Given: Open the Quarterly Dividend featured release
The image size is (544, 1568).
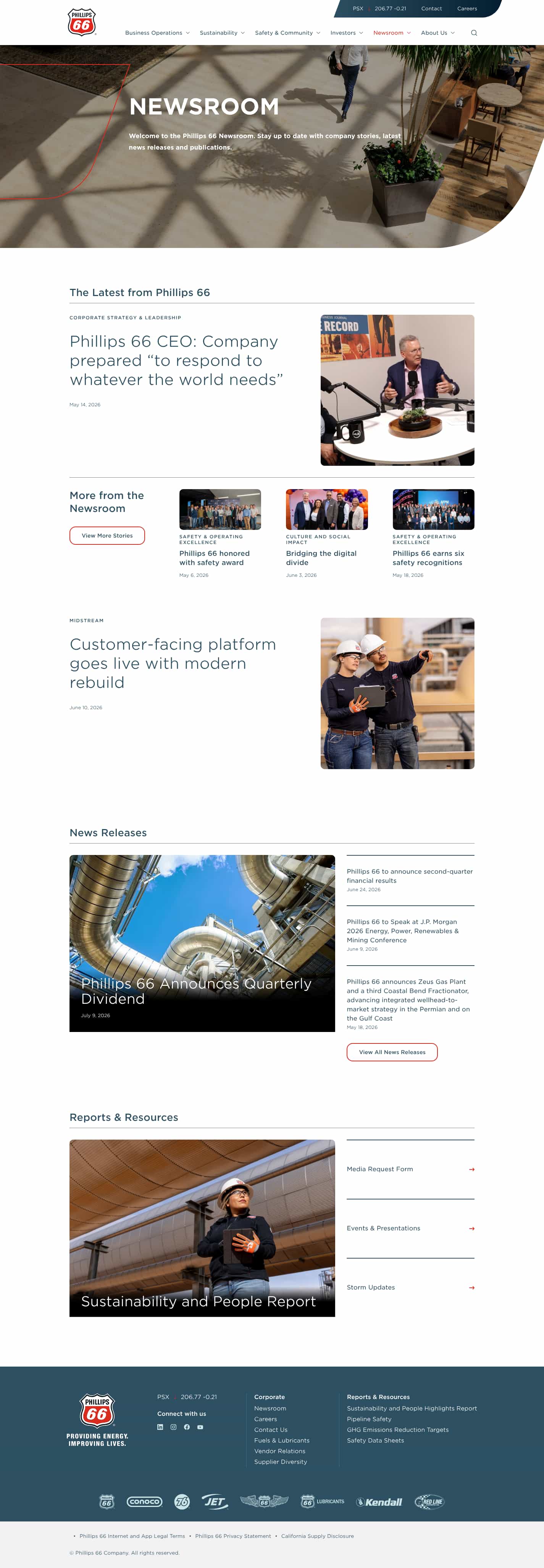Looking at the screenshot, I should [x=202, y=943].
